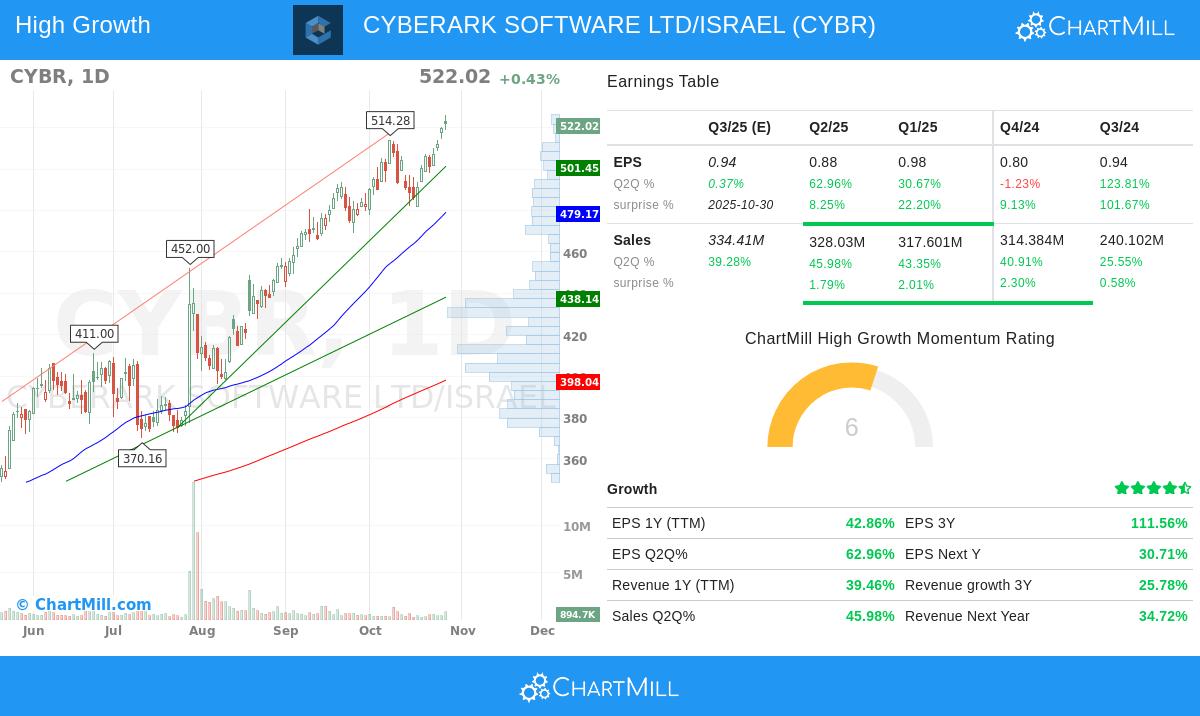Toggle the green 522.02 current price label

click(578, 126)
